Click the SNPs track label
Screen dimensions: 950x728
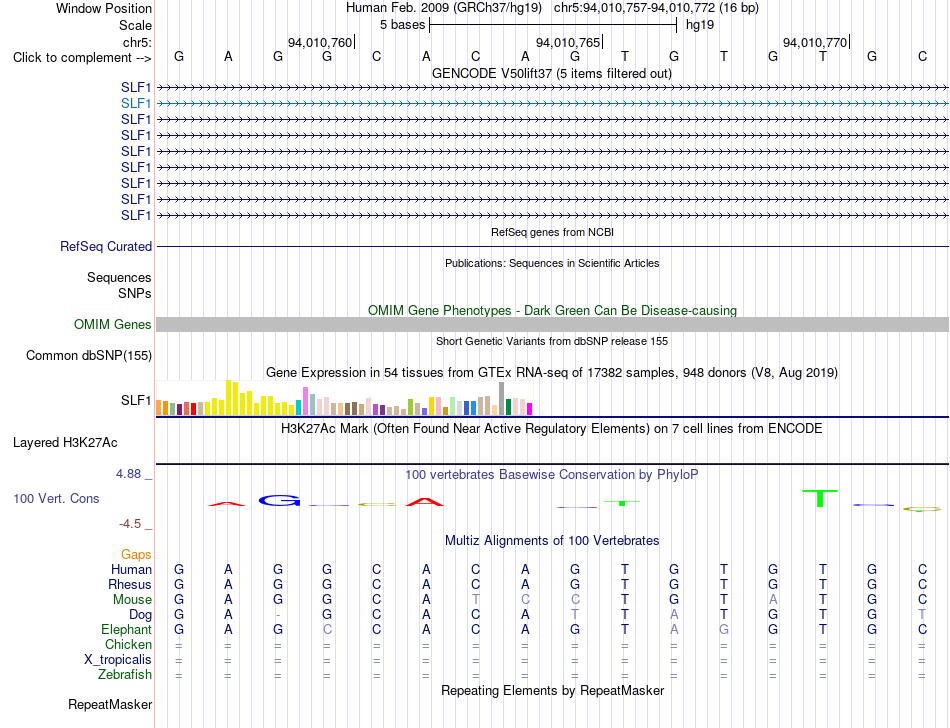click(135, 293)
